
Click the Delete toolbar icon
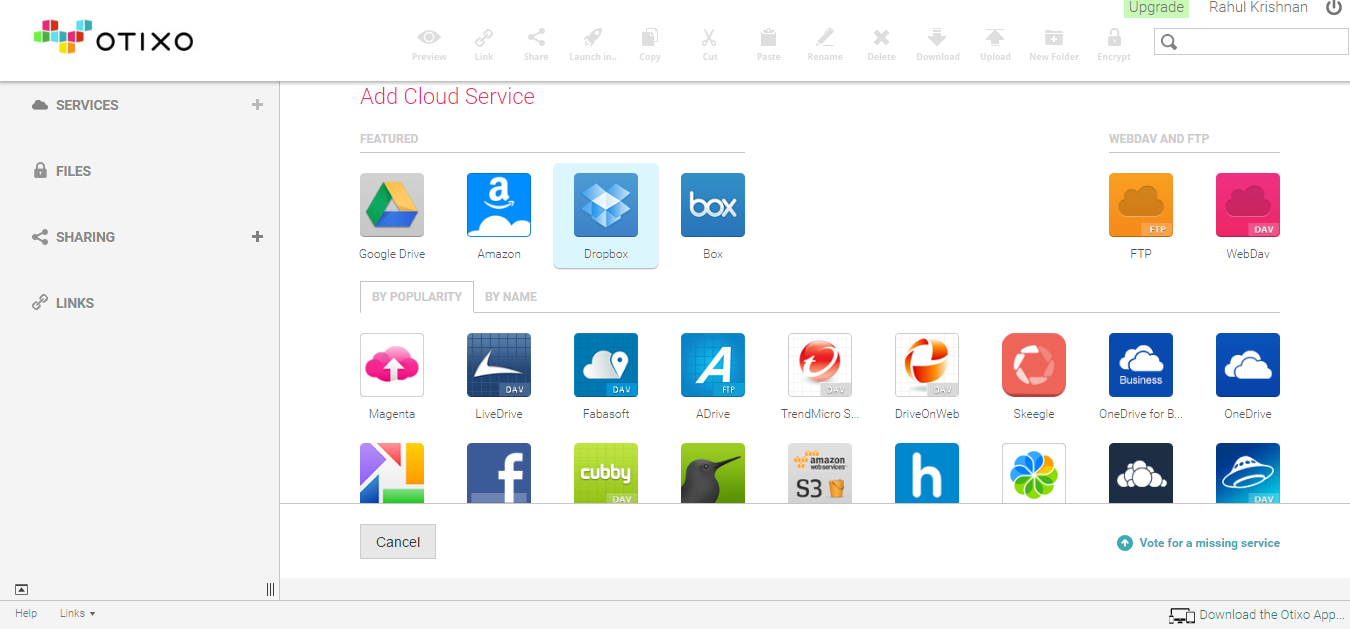[881, 44]
